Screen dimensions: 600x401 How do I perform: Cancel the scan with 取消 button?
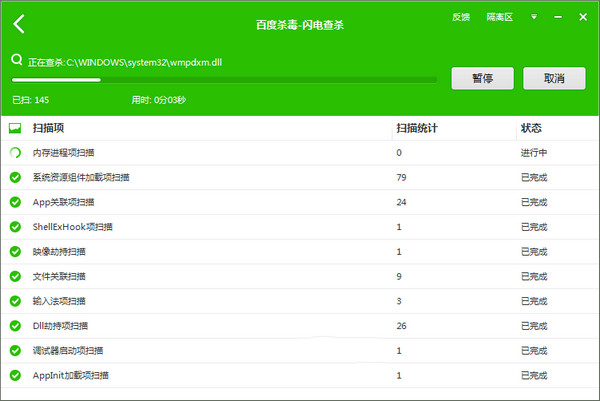point(554,78)
